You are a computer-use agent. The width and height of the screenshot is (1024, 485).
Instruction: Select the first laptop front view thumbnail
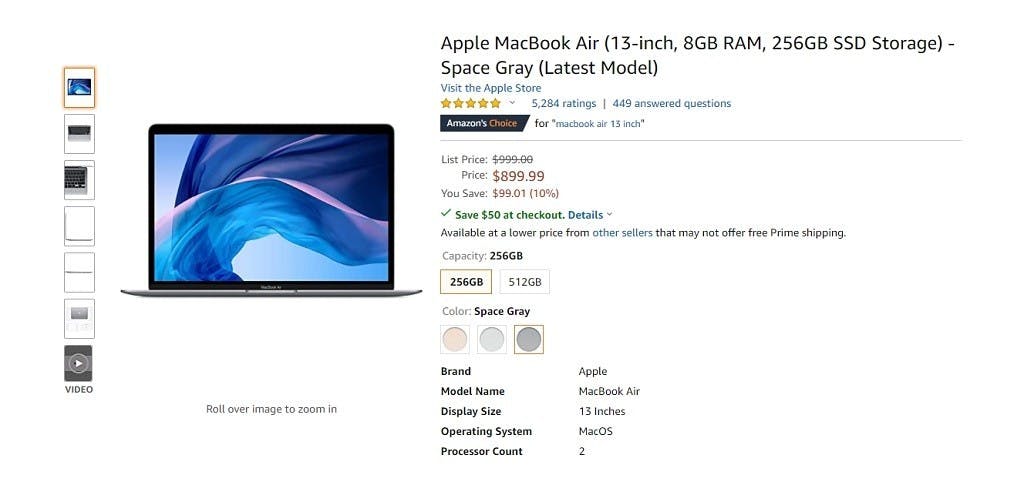79,87
